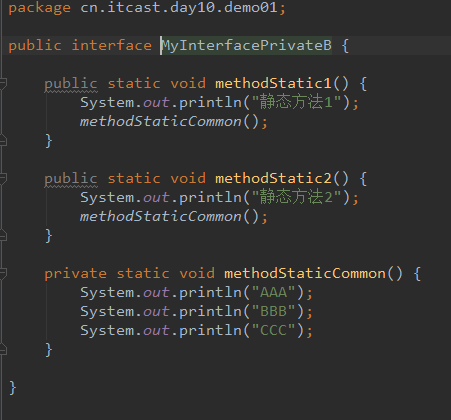Click 'System' on the "静态方法2" line
Viewport: 451px width, 420px height.
(107, 198)
